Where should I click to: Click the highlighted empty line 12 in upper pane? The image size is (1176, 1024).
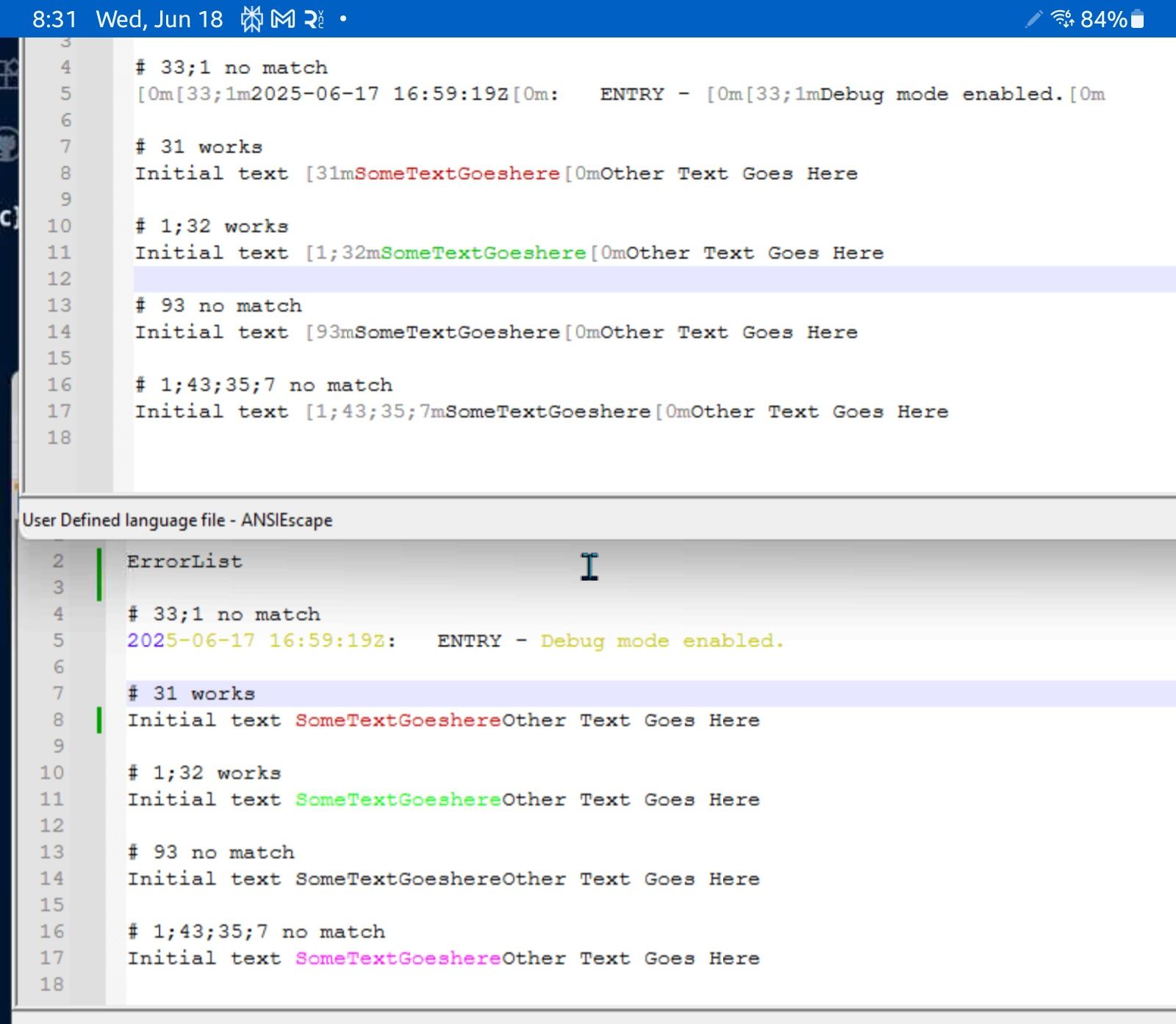coord(654,279)
